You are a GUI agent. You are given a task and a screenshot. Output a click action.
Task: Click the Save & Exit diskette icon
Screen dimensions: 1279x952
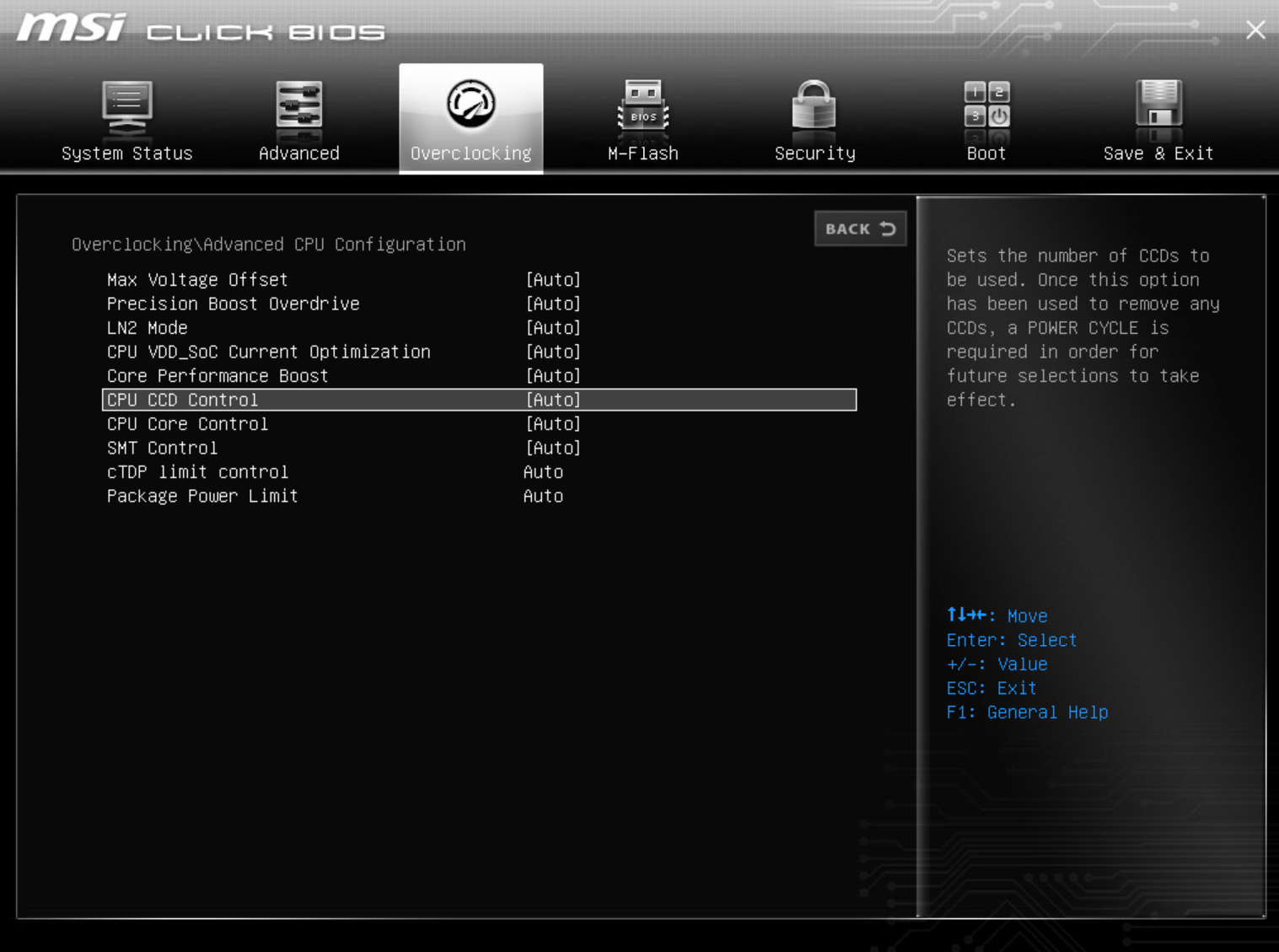(x=1158, y=108)
